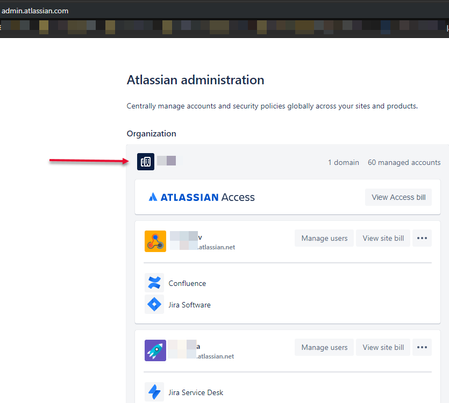Click the Atlassian administration heading
Viewport: 449px width, 403px height.
[x=195, y=80]
